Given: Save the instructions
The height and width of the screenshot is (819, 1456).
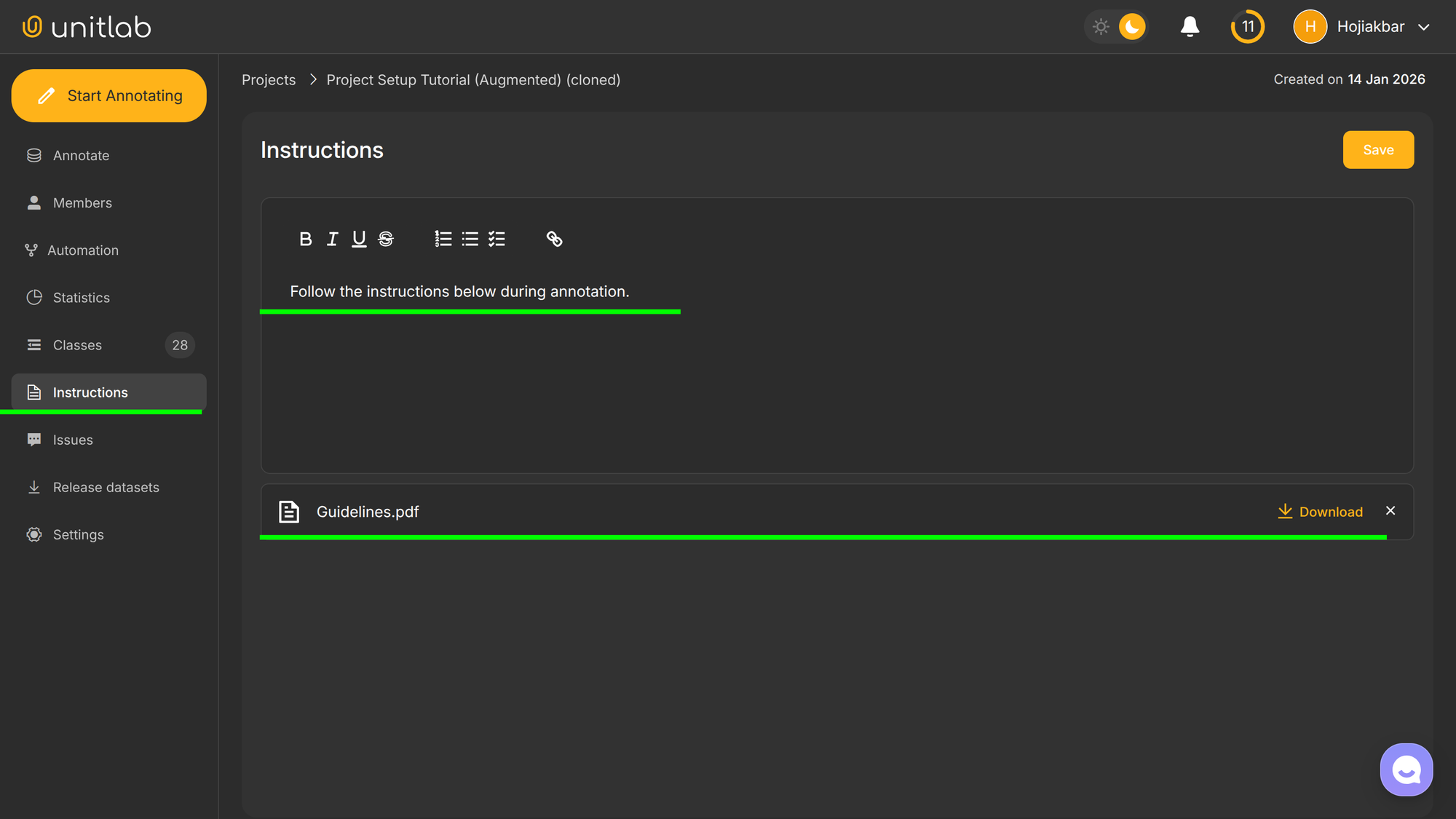Looking at the screenshot, I should click(x=1378, y=150).
